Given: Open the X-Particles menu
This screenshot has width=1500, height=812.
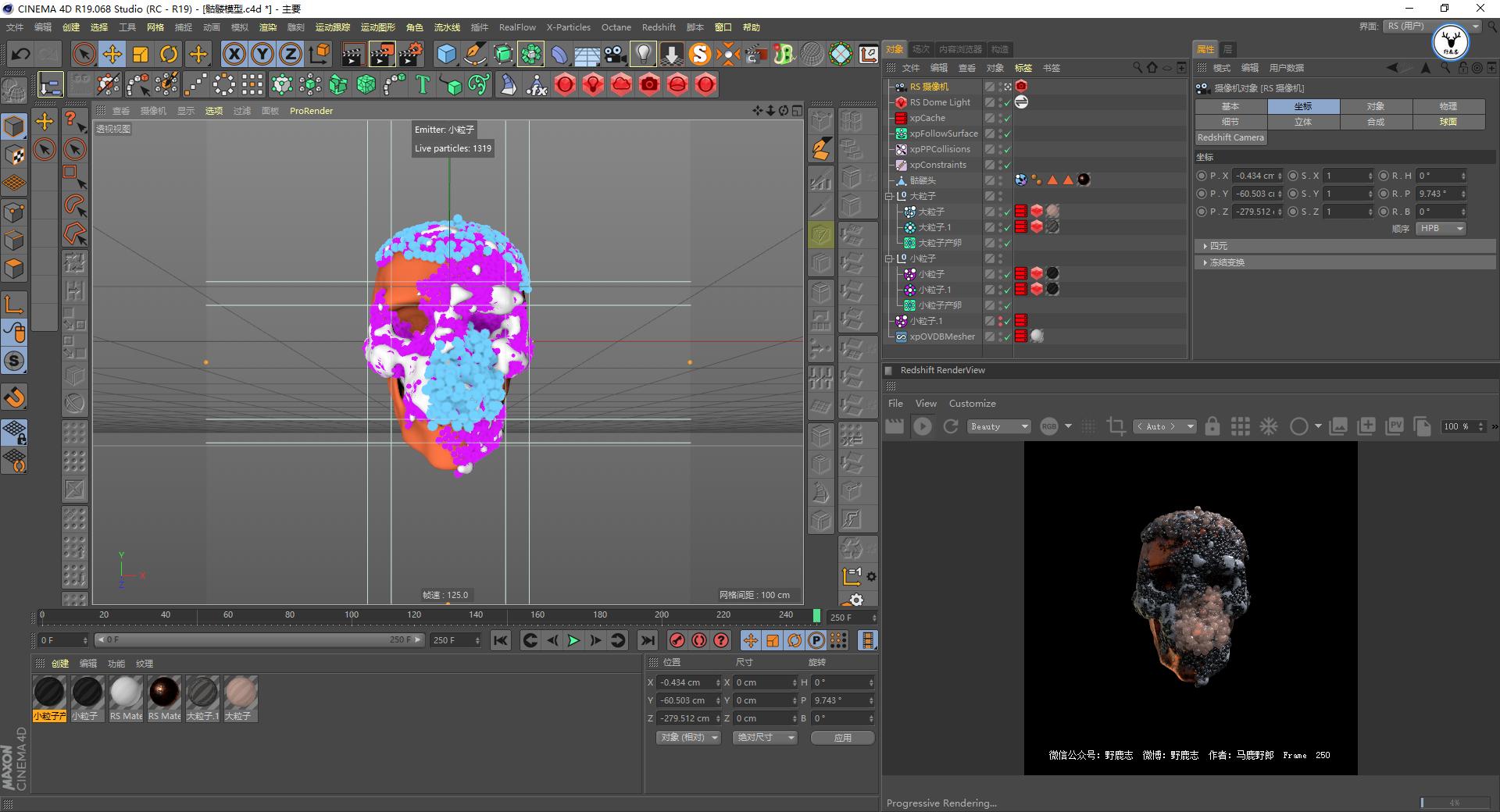Looking at the screenshot, I should point(568,27).
